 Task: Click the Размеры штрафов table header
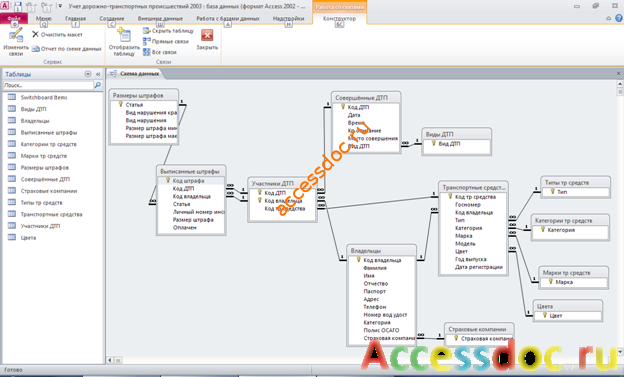(x=143, y=95)
